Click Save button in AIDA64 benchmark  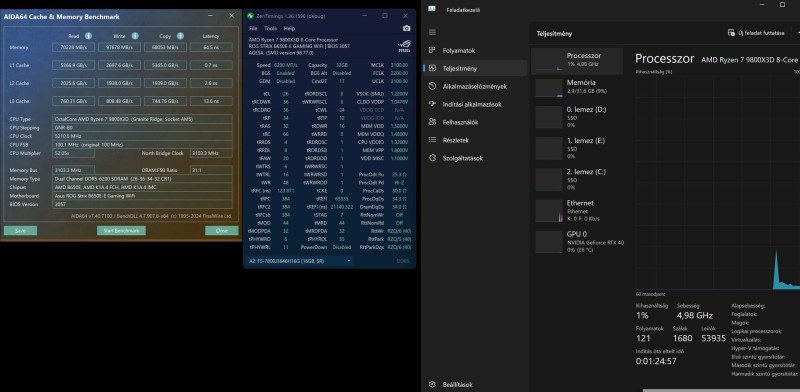click(20, 231)
